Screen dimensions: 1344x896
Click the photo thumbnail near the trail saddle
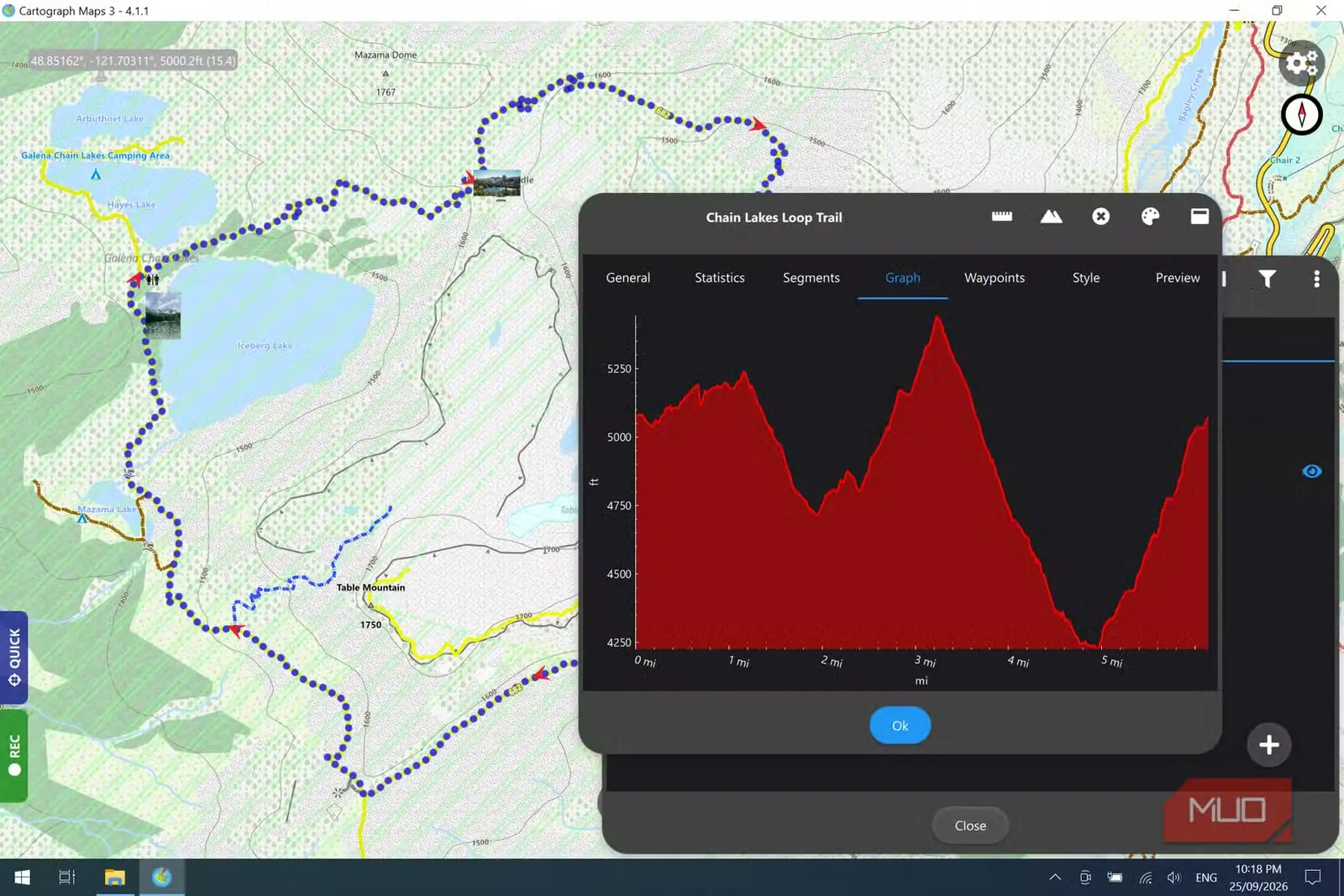(496, 183)
